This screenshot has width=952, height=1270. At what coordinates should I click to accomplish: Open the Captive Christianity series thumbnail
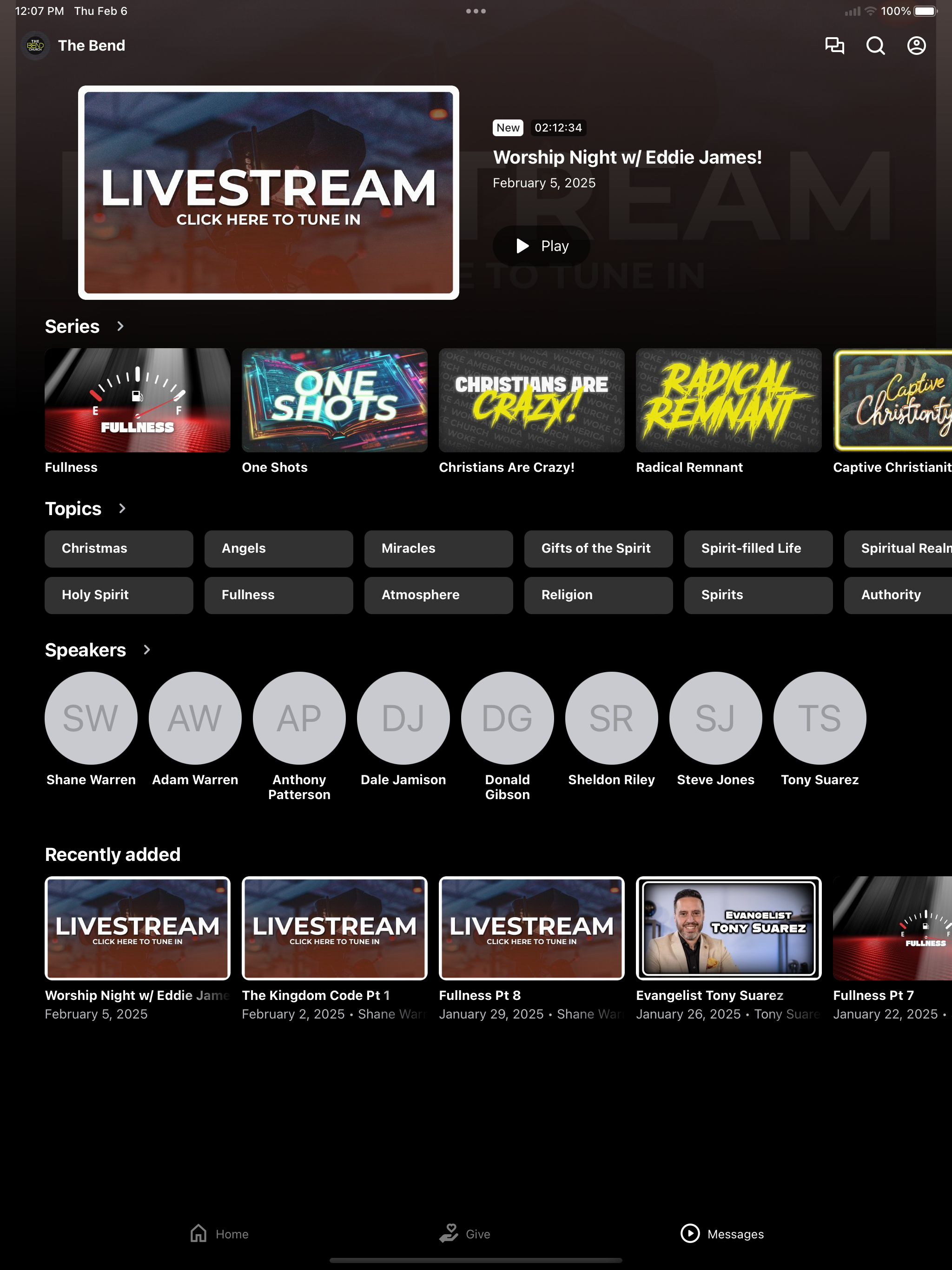892,400
